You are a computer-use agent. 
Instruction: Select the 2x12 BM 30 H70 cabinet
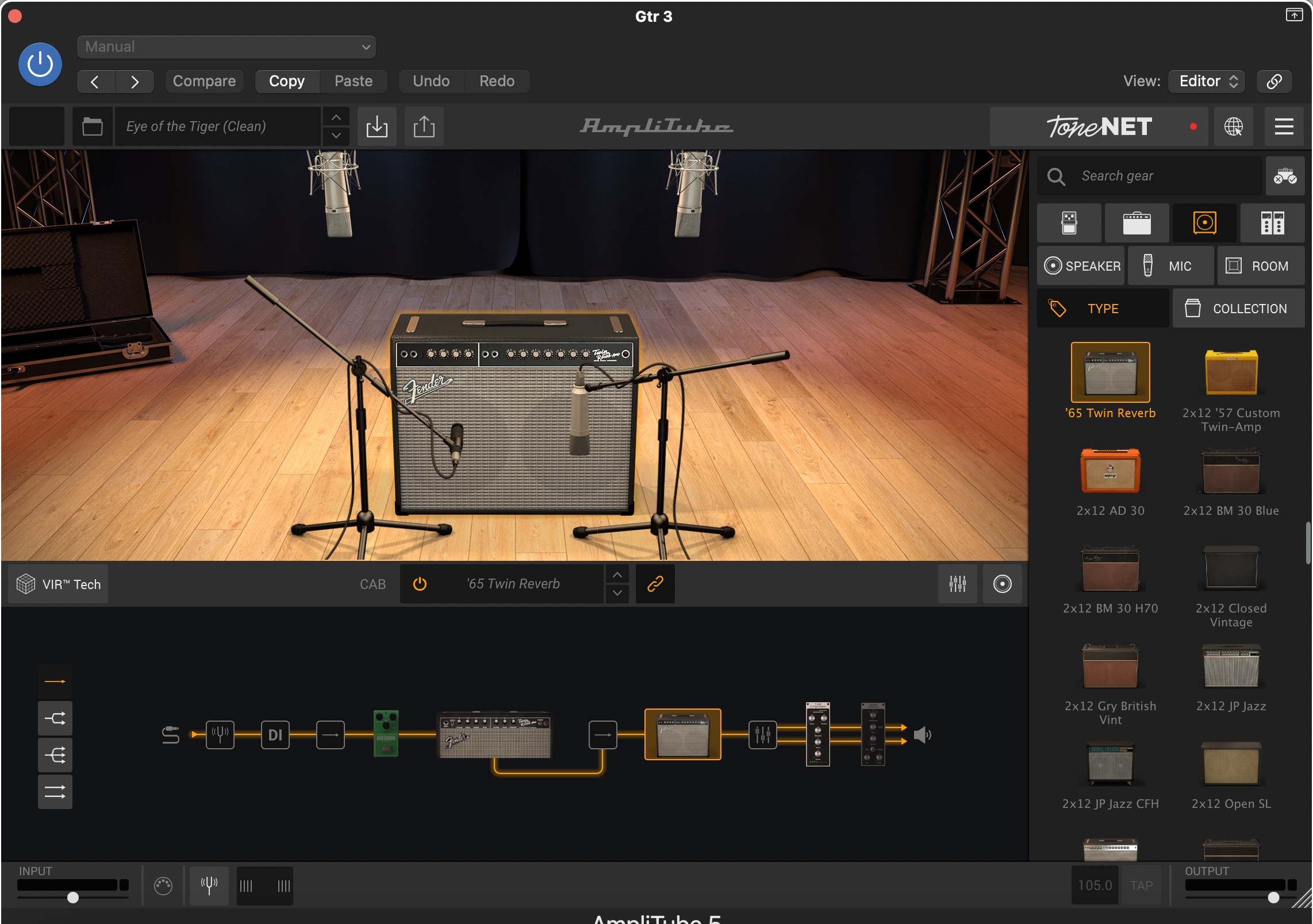pos(1110,569)
